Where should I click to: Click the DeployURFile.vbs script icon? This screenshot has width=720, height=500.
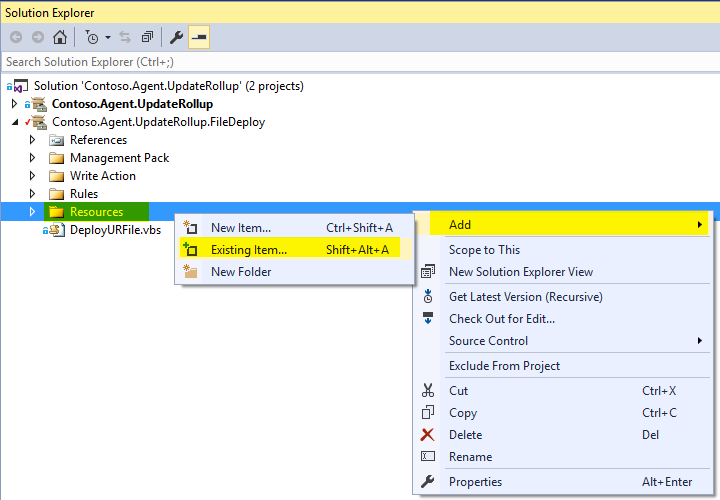click(x=57, y=230)
